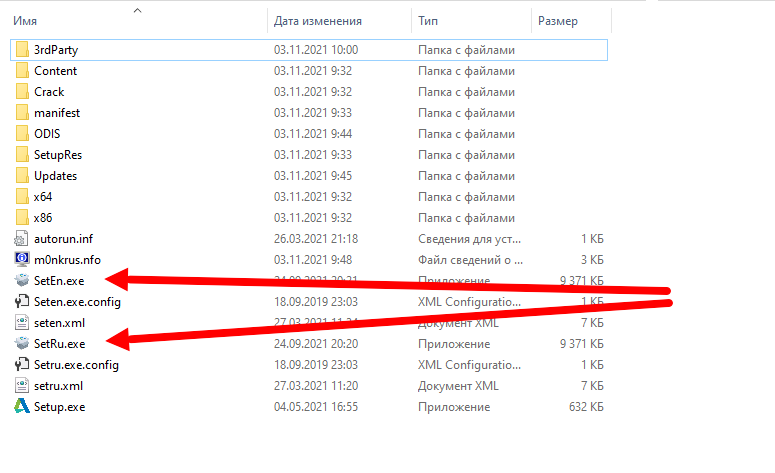Select the manifest folder name
This screenshot has height=473, width=775.
point(57,113)
